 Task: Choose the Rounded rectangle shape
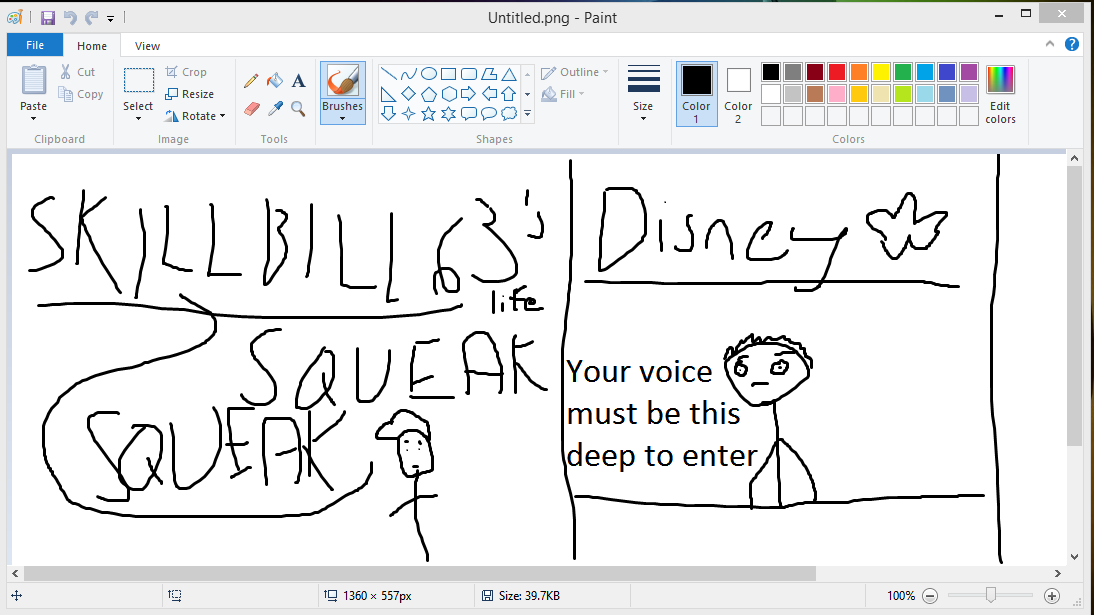point(469,74)
